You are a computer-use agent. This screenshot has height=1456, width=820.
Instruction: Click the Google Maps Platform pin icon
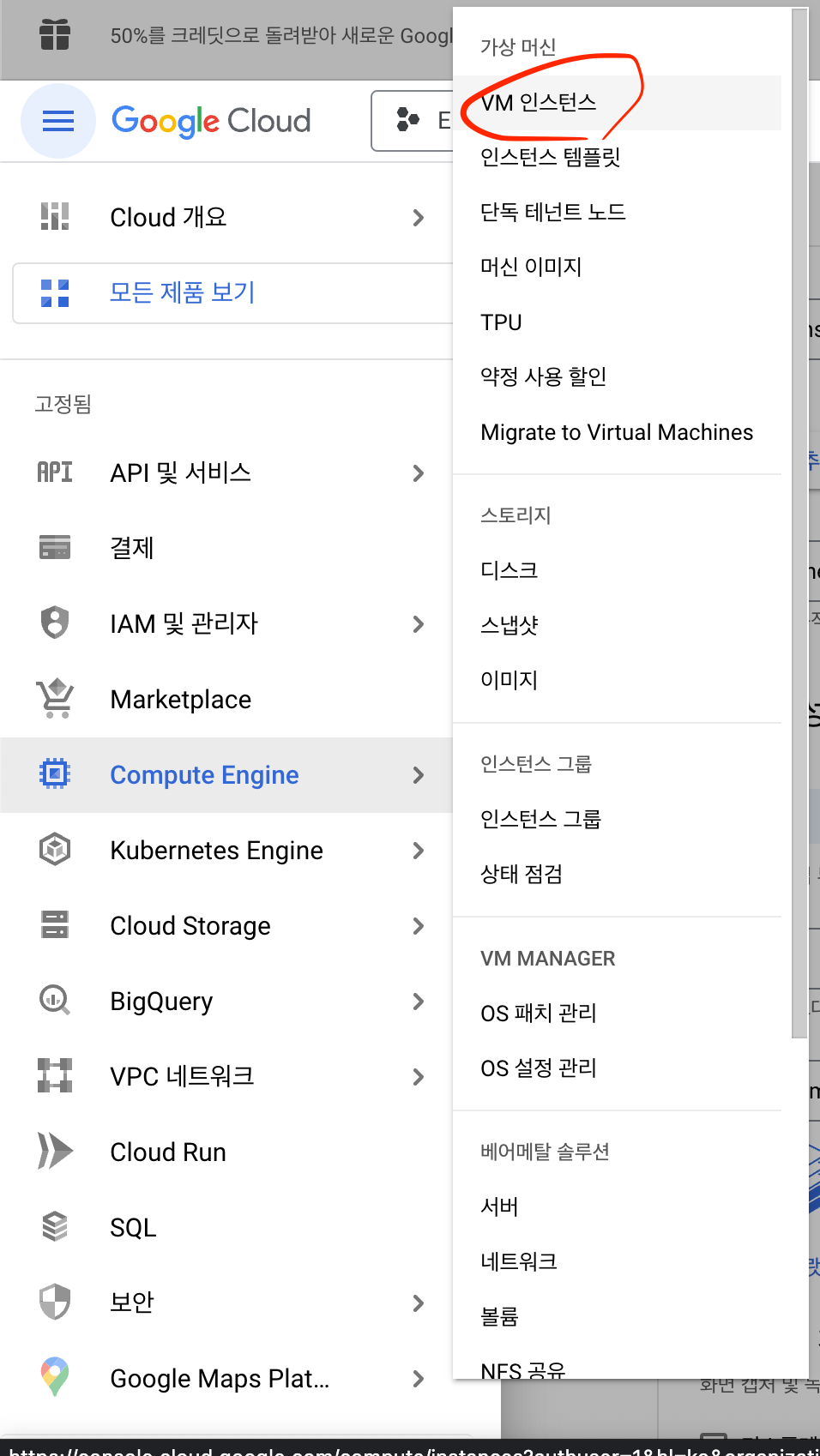tap(55, 1377)
